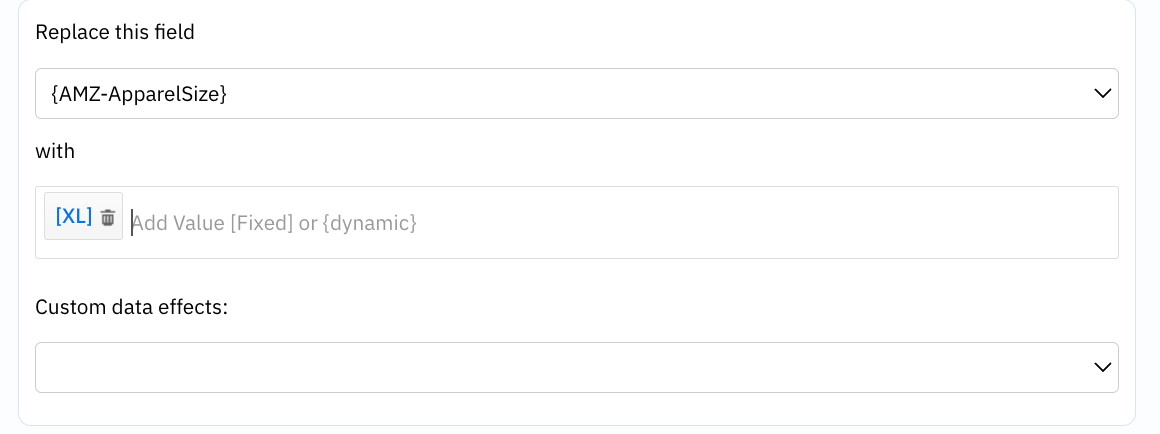Viewport: 1160px width, 434px height.
Task: Click the middle of the Custom data effects selector
Action: pos(577,367)
